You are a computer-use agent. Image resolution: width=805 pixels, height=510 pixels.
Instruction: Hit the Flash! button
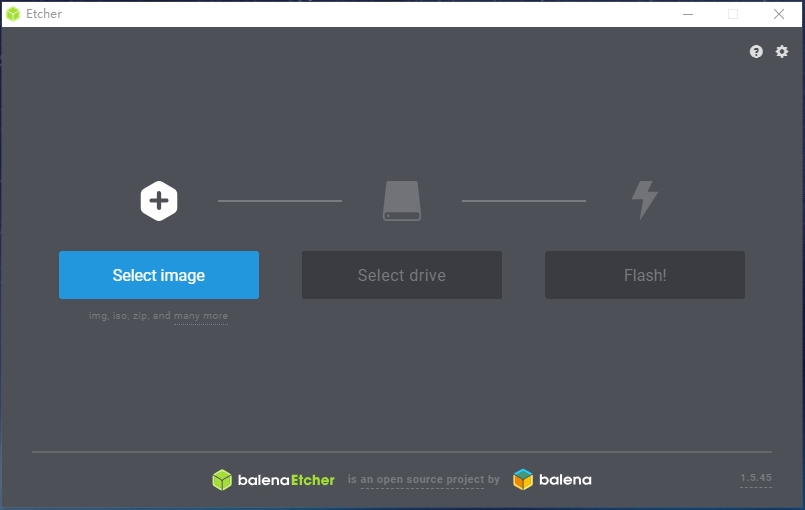(x=645, y=275)
